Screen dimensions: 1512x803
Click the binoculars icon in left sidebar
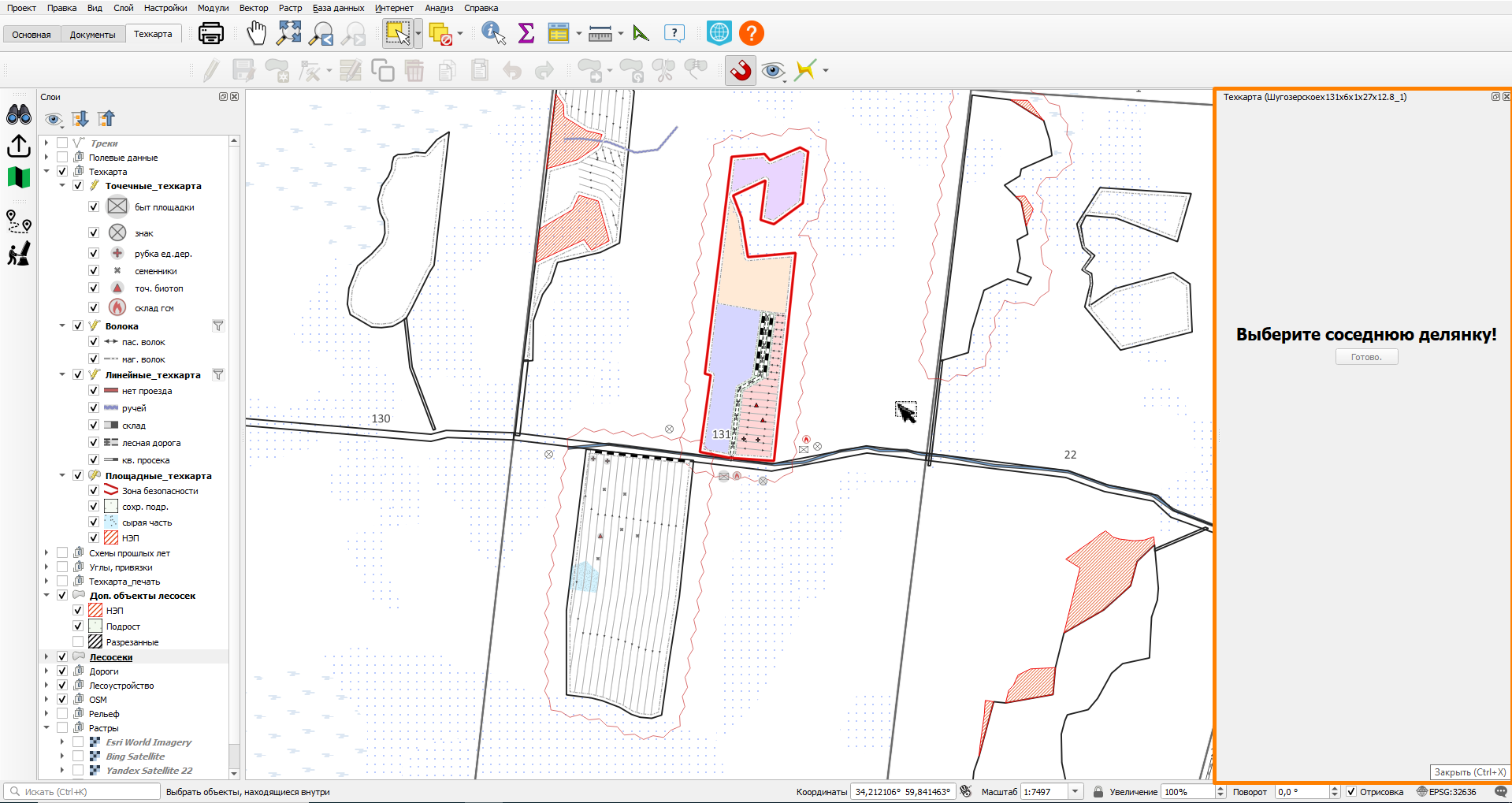(x=19, y=115)
